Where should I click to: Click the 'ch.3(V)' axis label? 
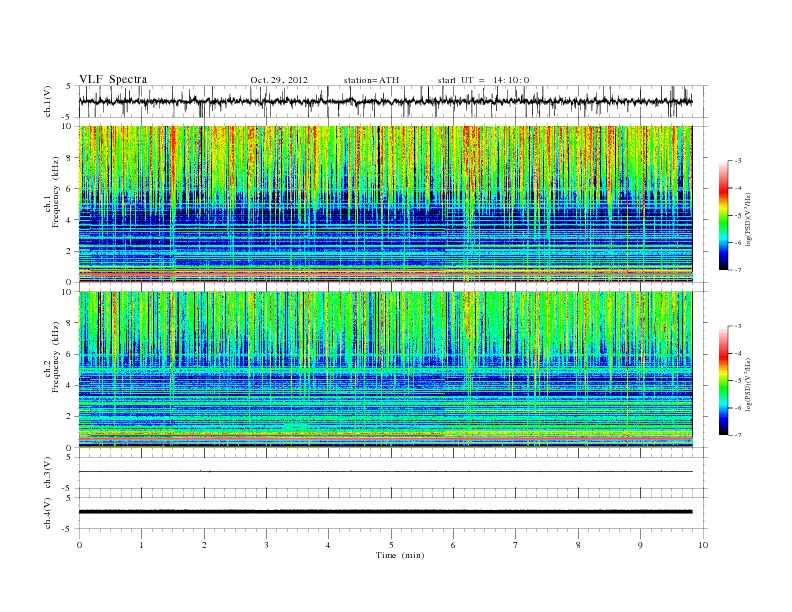47,473
